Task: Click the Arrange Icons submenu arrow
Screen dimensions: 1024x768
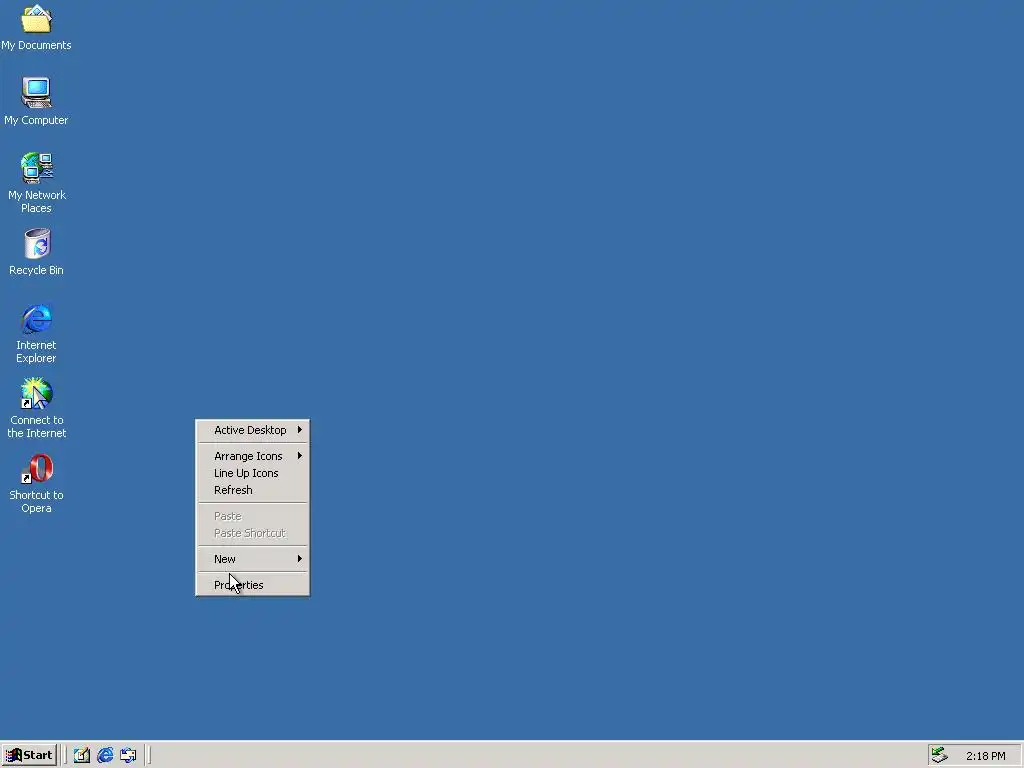Action: 300,456
